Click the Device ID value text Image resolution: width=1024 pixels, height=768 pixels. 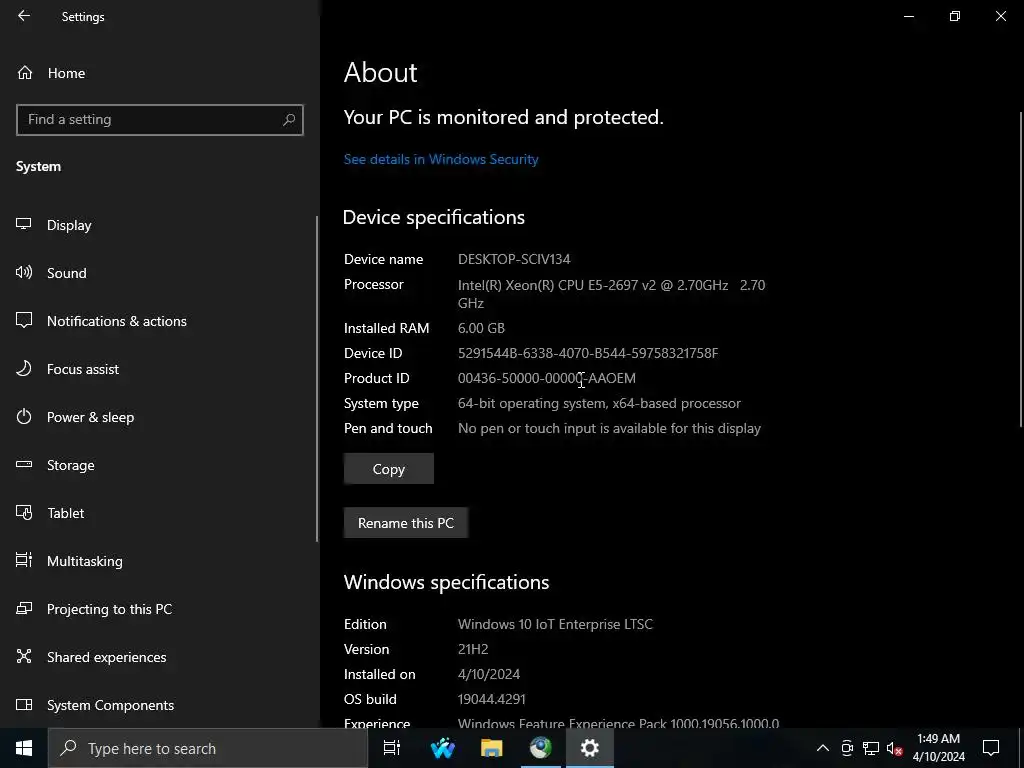coord(588,353)
